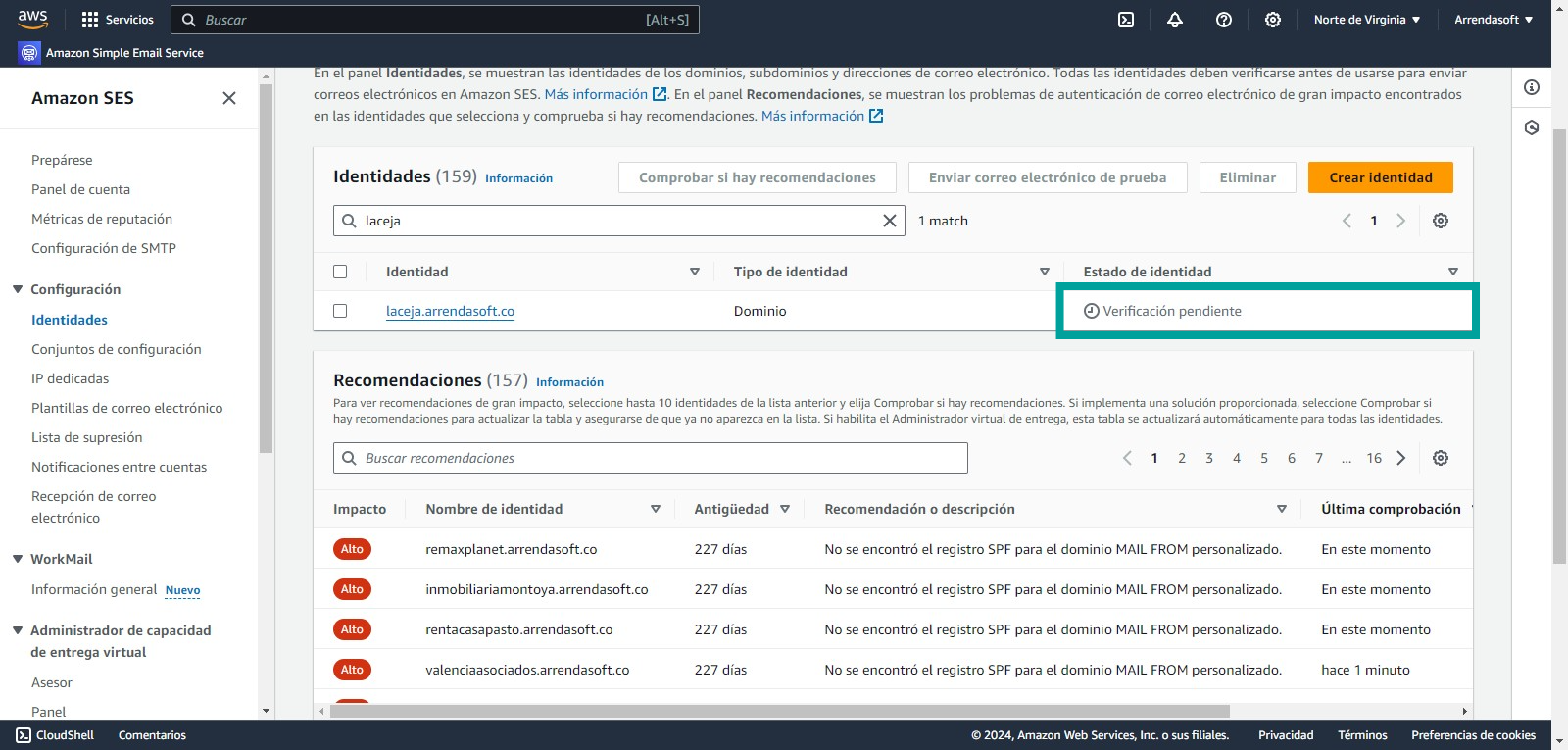Open Recomendaciones table preferences gear
This screenshot has width=1568, height=750.
coord(1441,458)
